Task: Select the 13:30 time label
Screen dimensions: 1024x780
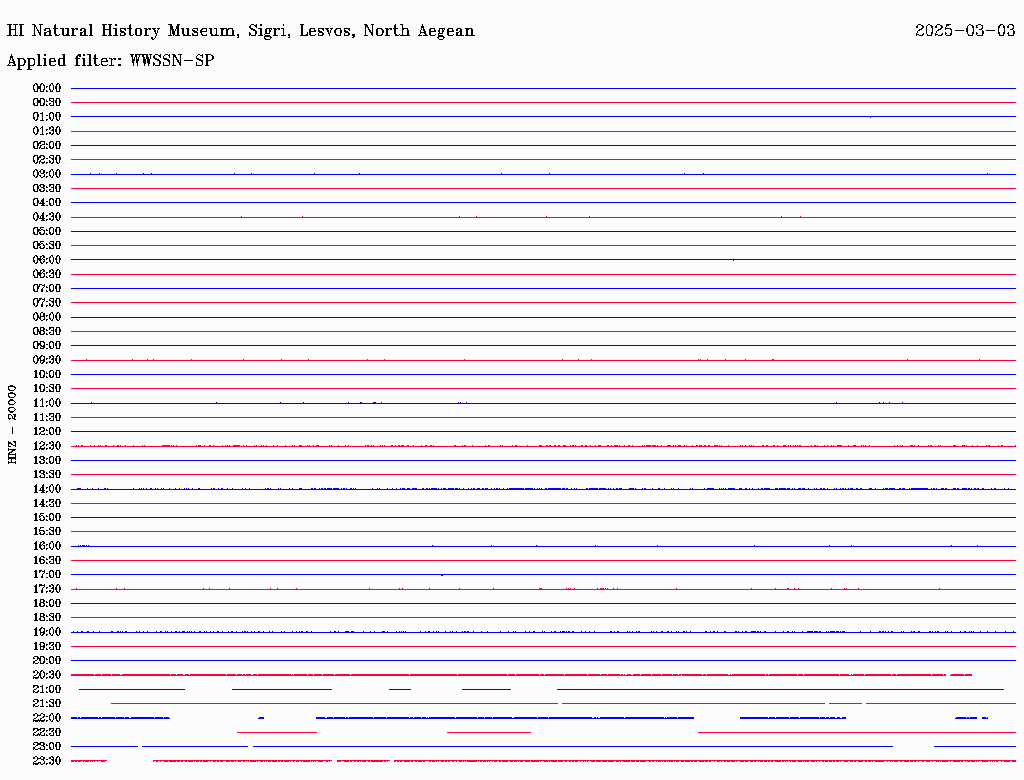Action: [x=47, y=475]
